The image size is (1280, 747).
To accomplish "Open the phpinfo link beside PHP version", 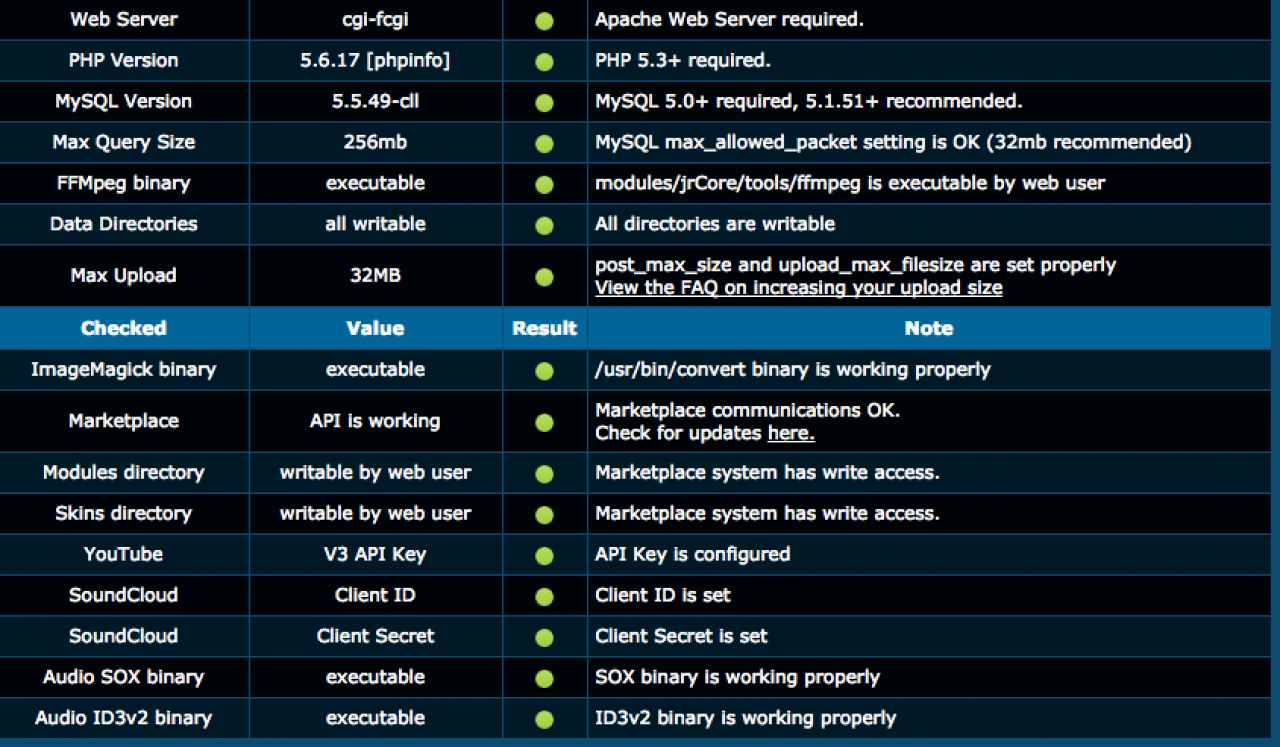I will [x=408, y=61].
